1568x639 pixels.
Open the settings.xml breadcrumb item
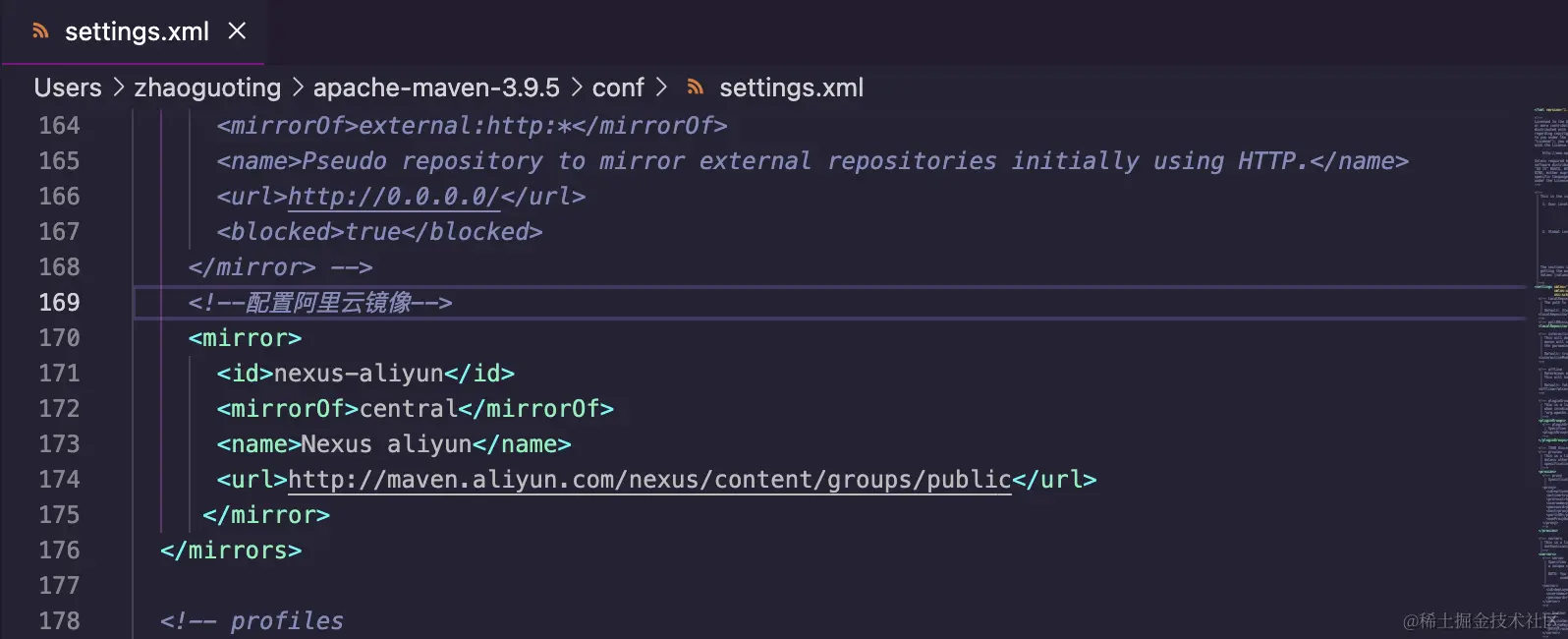click(791, 87)
